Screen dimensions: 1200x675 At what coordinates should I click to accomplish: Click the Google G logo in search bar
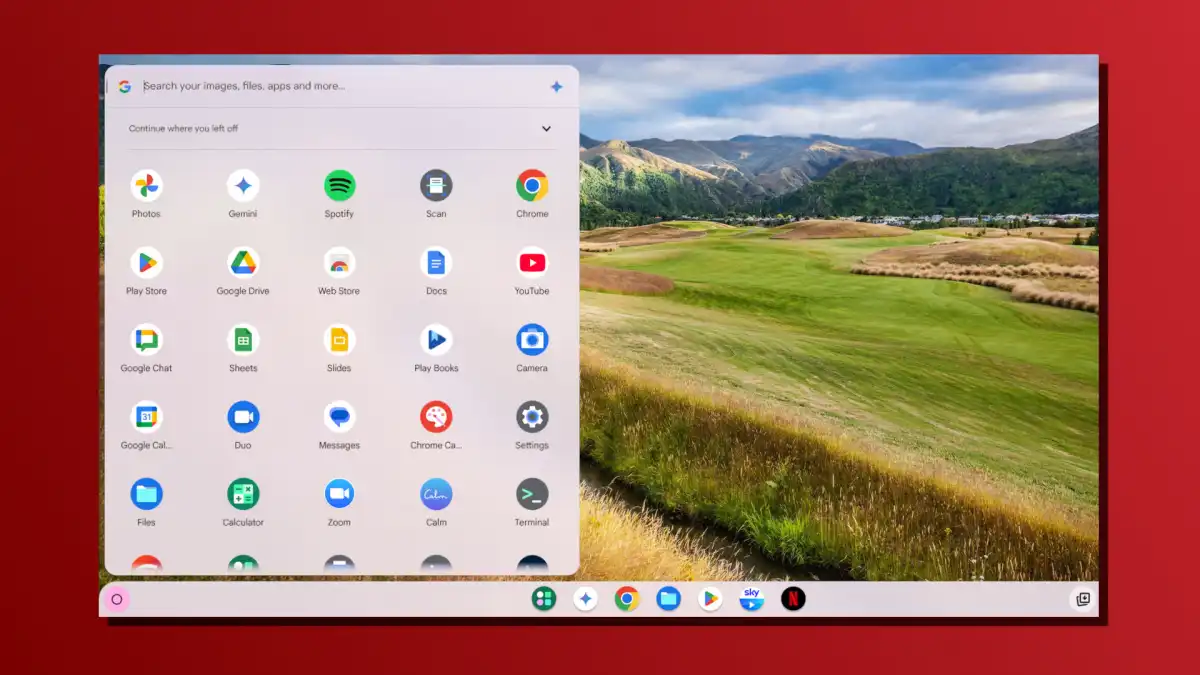click(x=124, y=87)
